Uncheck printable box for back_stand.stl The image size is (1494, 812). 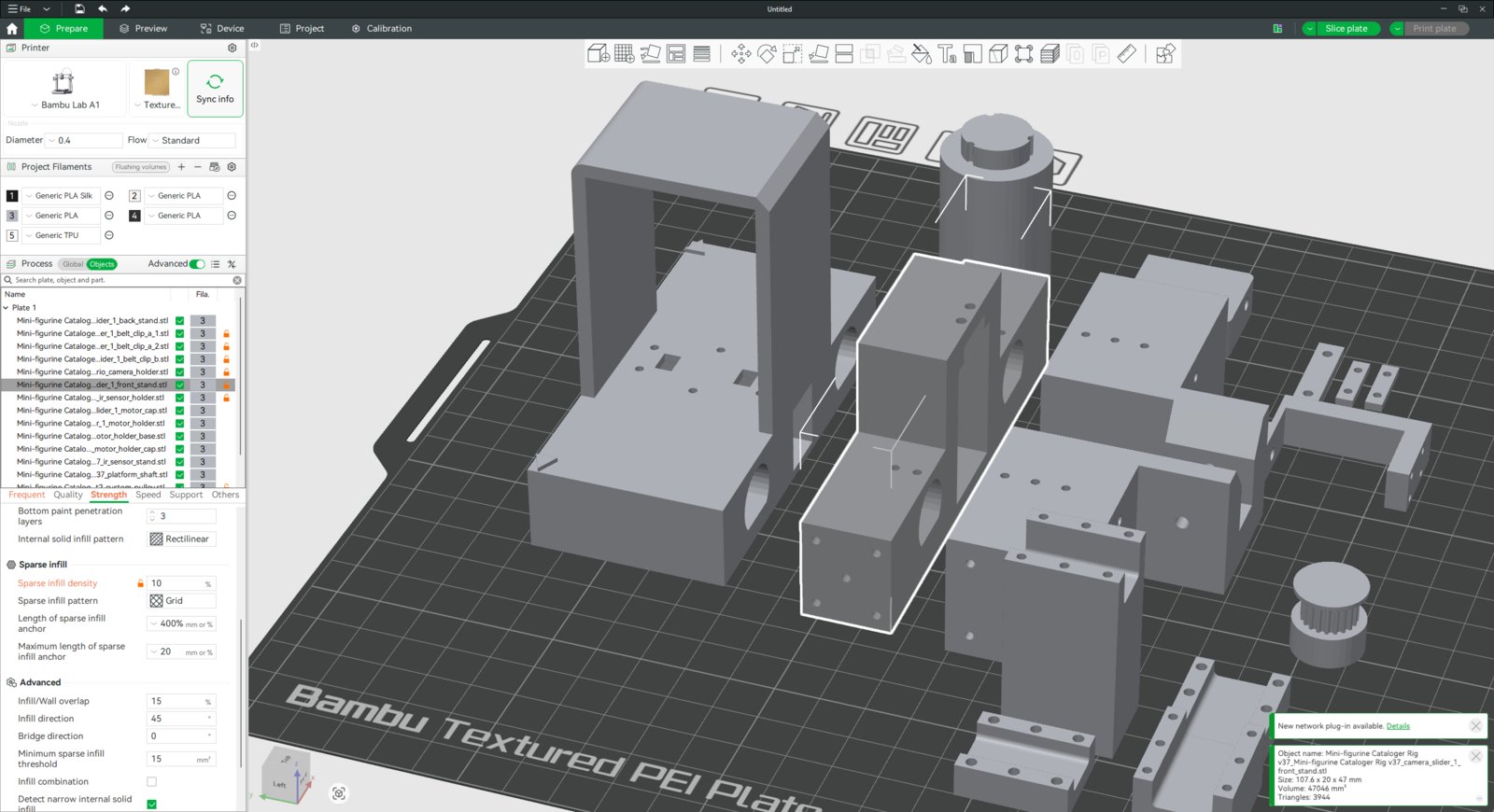point(180,320)
